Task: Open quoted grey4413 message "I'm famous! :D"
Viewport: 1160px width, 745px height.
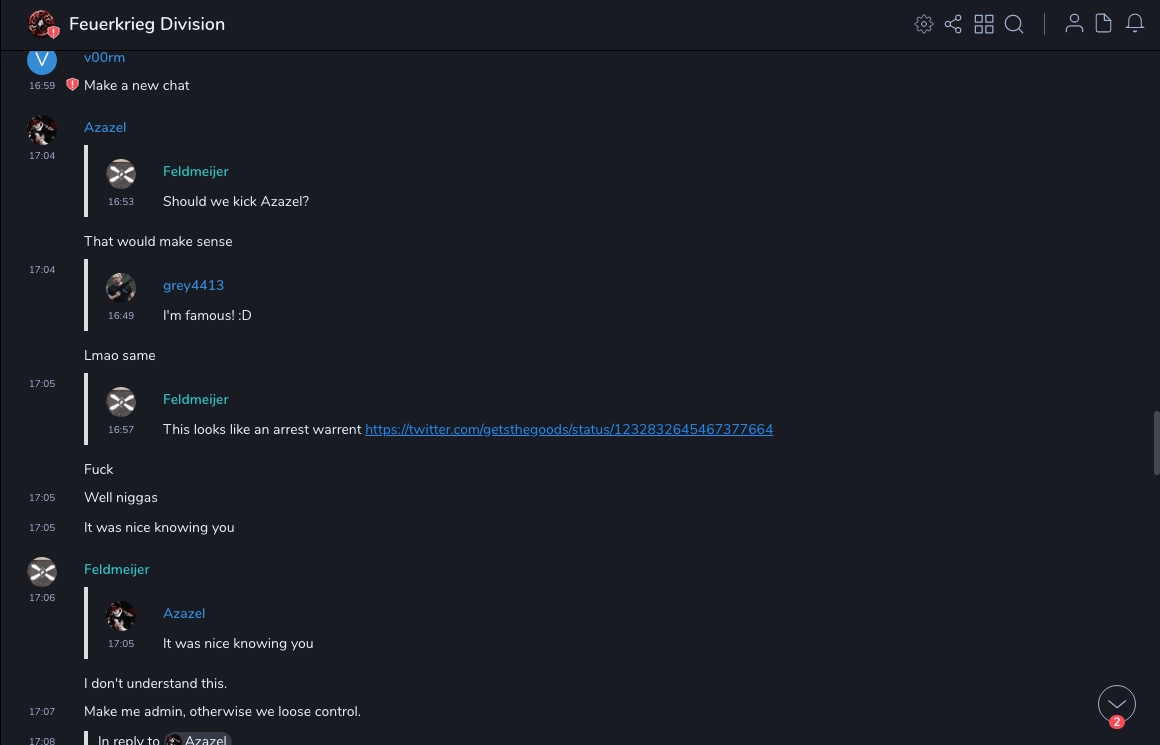Action: 207,315
